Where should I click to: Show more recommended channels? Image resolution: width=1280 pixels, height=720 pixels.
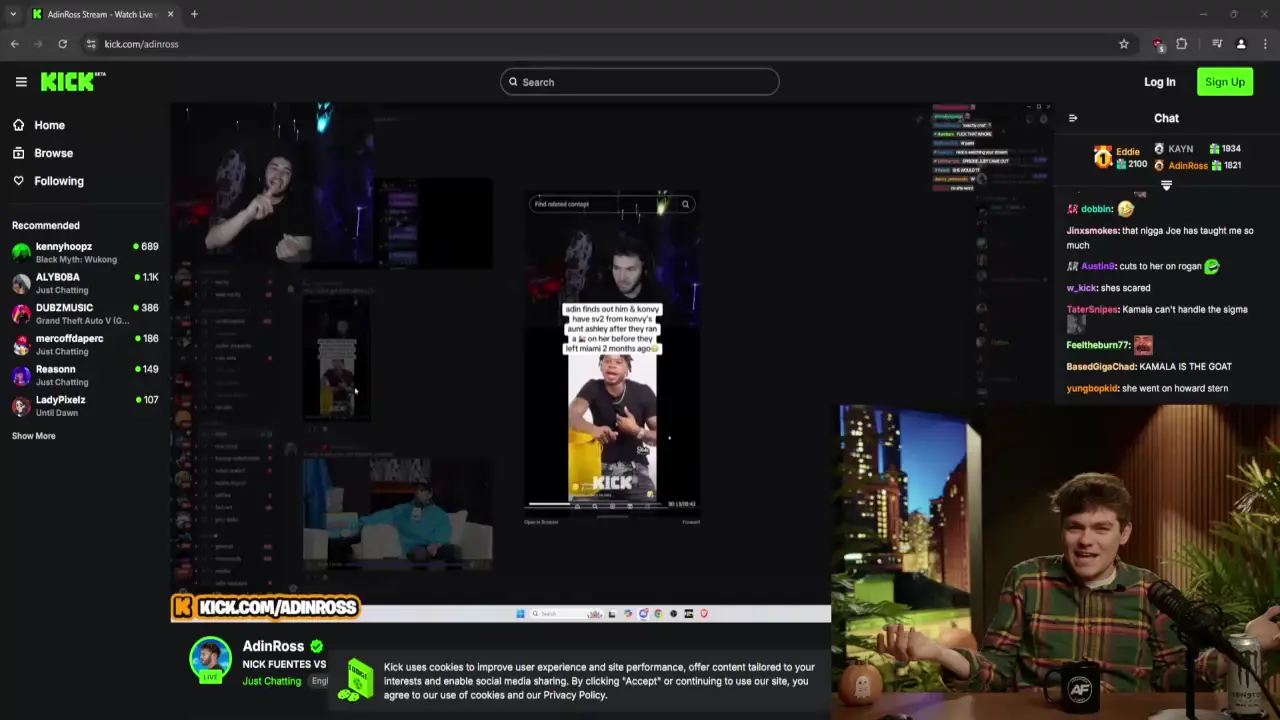point(34,436)
